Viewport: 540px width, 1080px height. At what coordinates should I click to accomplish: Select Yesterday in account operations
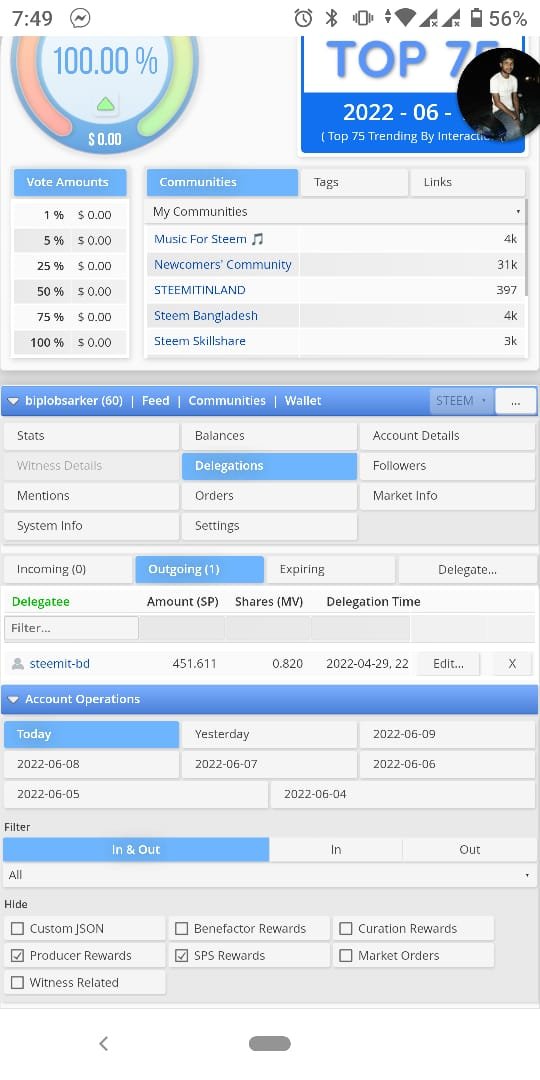pyautogui.click(x=269, y=734)
